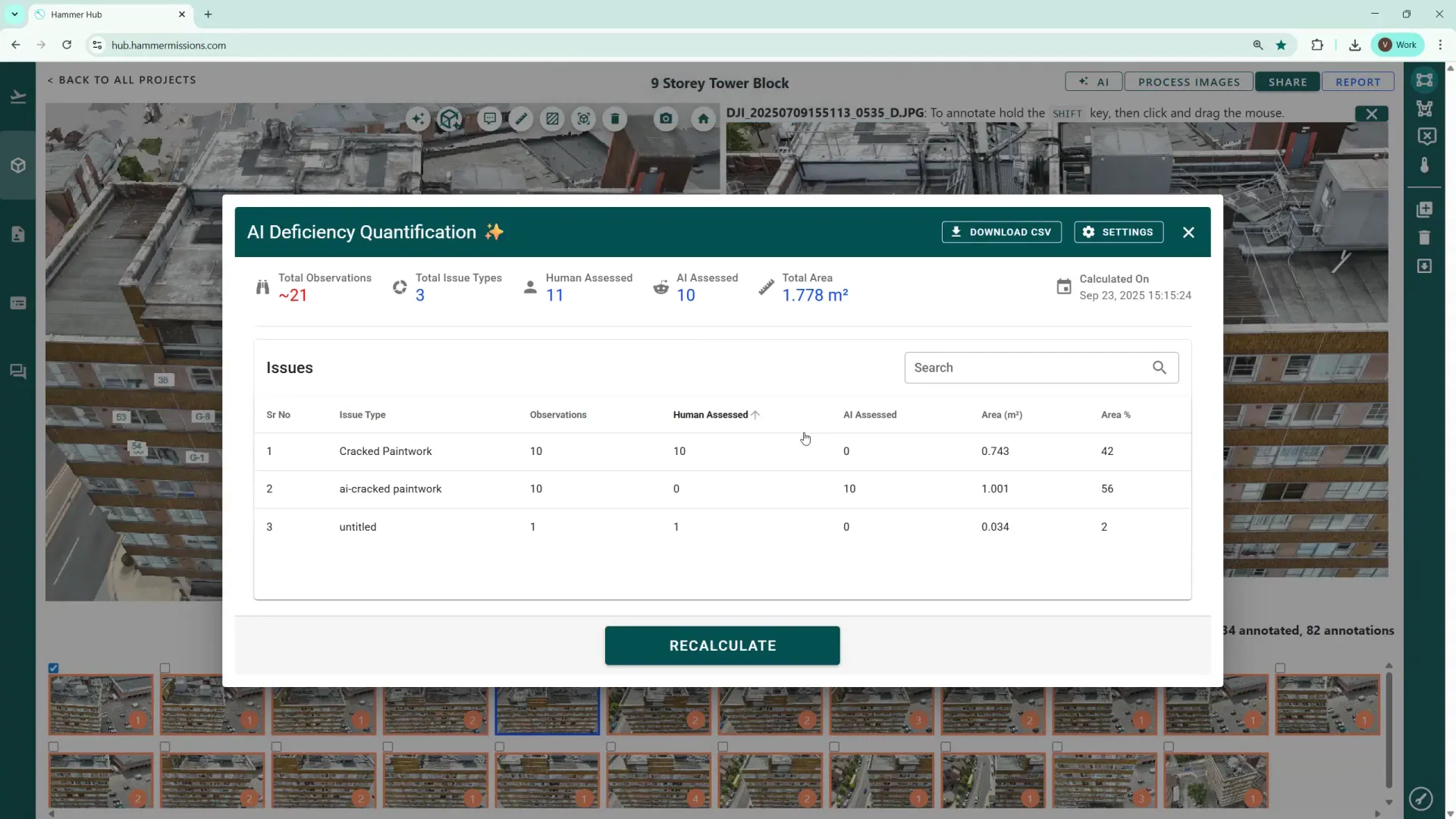Open the deficiency quantification Settings
Image resolution: width=1456 pixels, height=819 pixels.
[x=1119, y=232]
